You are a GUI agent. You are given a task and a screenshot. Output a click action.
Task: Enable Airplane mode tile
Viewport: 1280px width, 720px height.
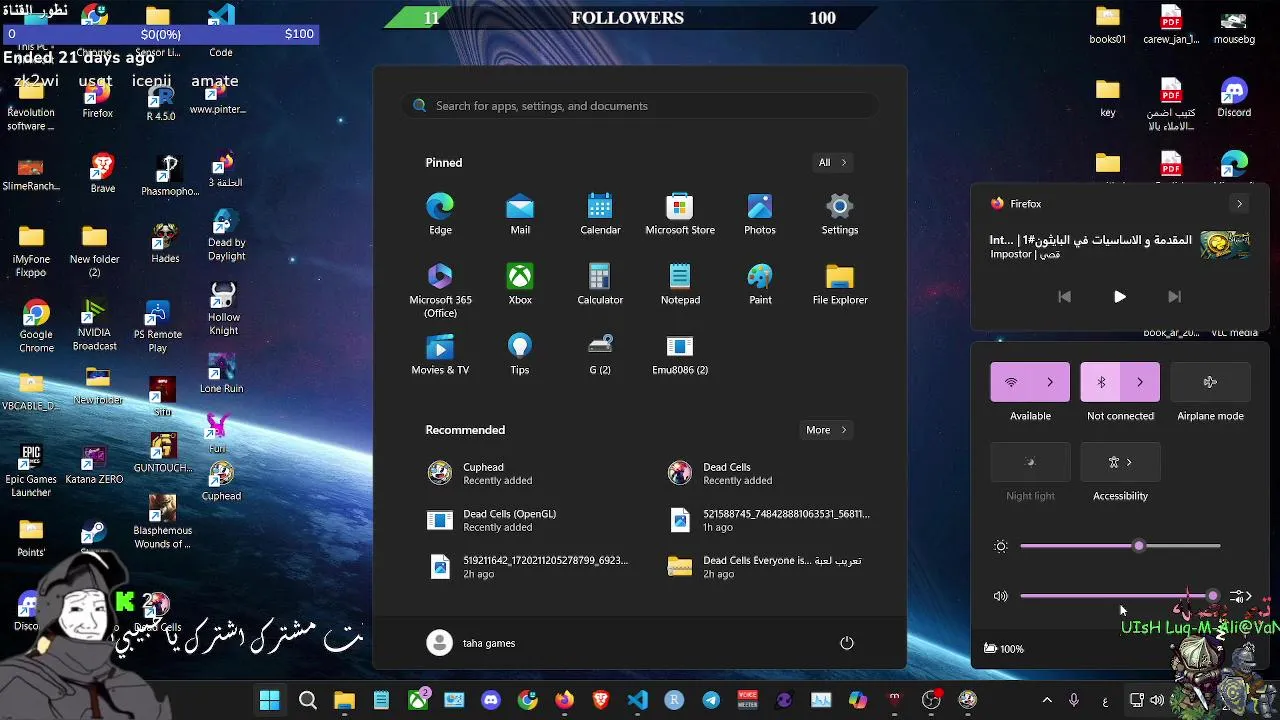[1210, 382]
